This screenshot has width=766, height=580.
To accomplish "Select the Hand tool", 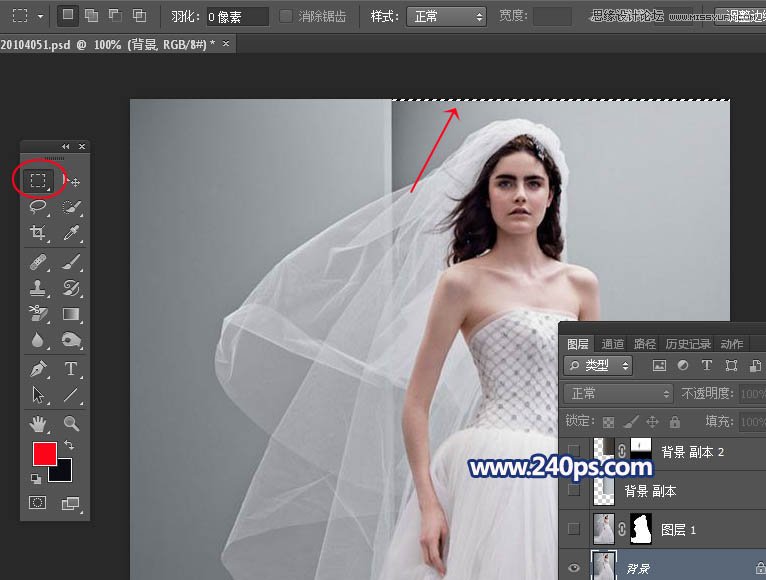I will coord(38,423).
